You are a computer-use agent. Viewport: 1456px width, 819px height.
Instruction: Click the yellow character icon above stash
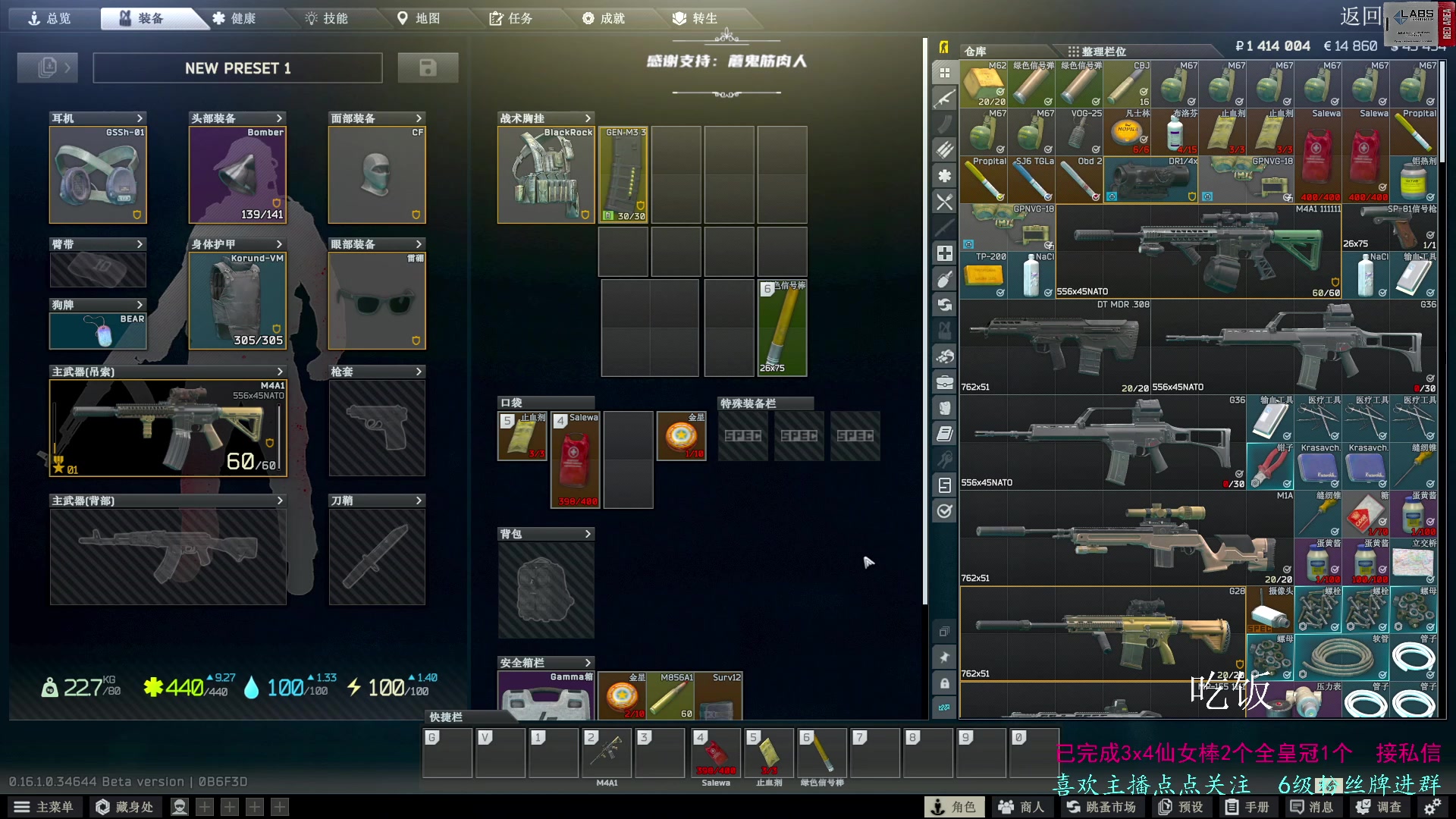(944, 47)
